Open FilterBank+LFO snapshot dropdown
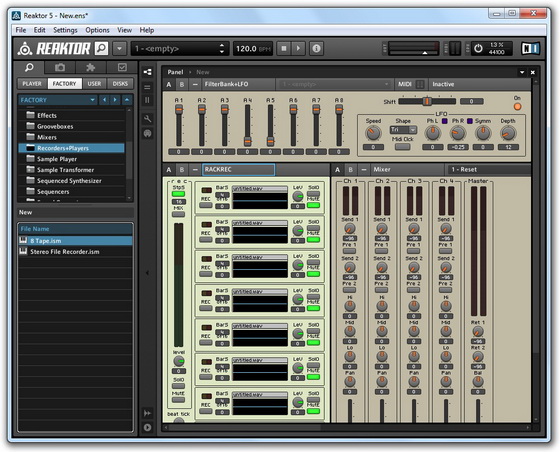The width and height of the screenshot is (560, 452). pos(334,84)
